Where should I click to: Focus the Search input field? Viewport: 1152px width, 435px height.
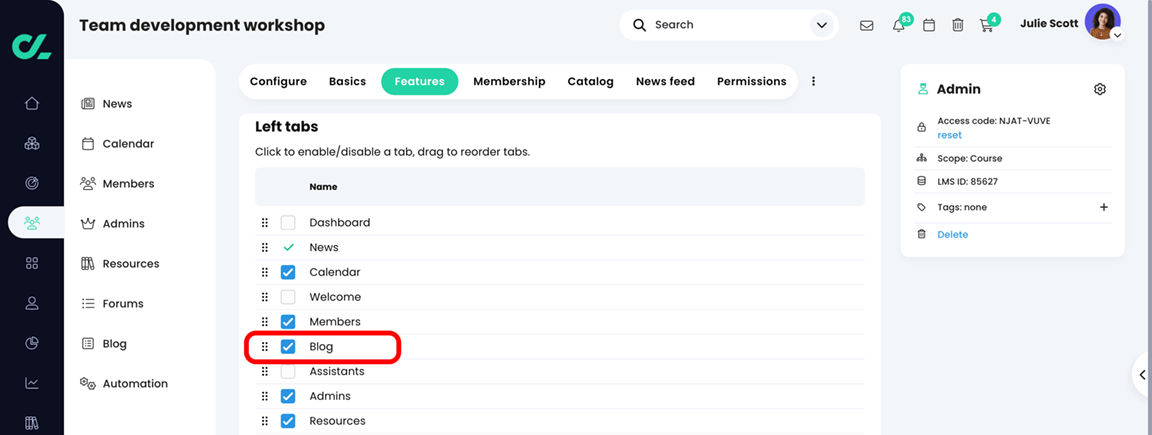point(727,25)
